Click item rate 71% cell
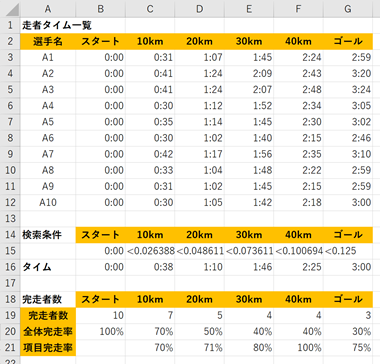The height and width of the screenshot is (364, 380). pyautogui.click(x=199, y=348)
